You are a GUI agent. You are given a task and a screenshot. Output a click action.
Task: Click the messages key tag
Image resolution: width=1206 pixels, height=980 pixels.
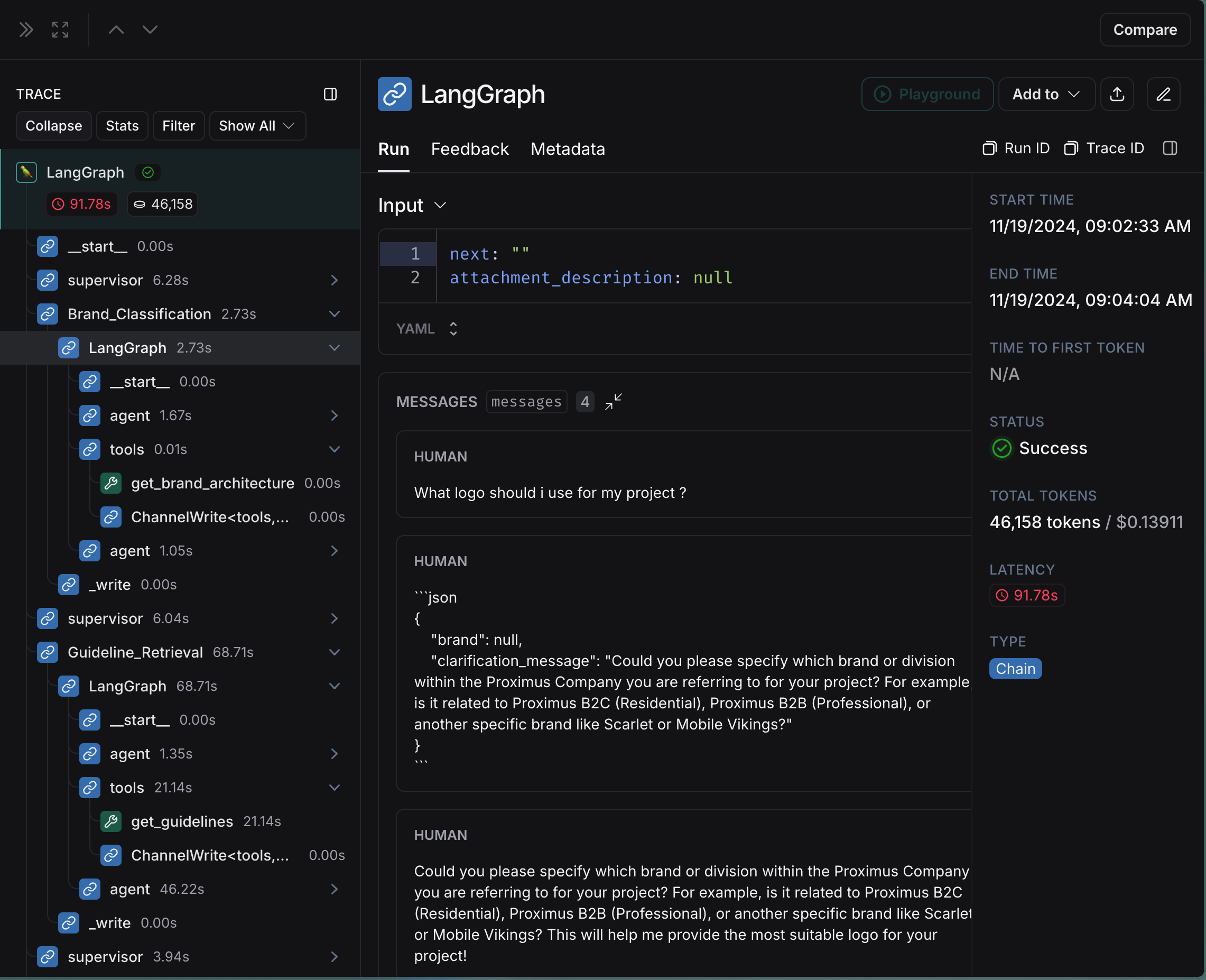point(526,402)
